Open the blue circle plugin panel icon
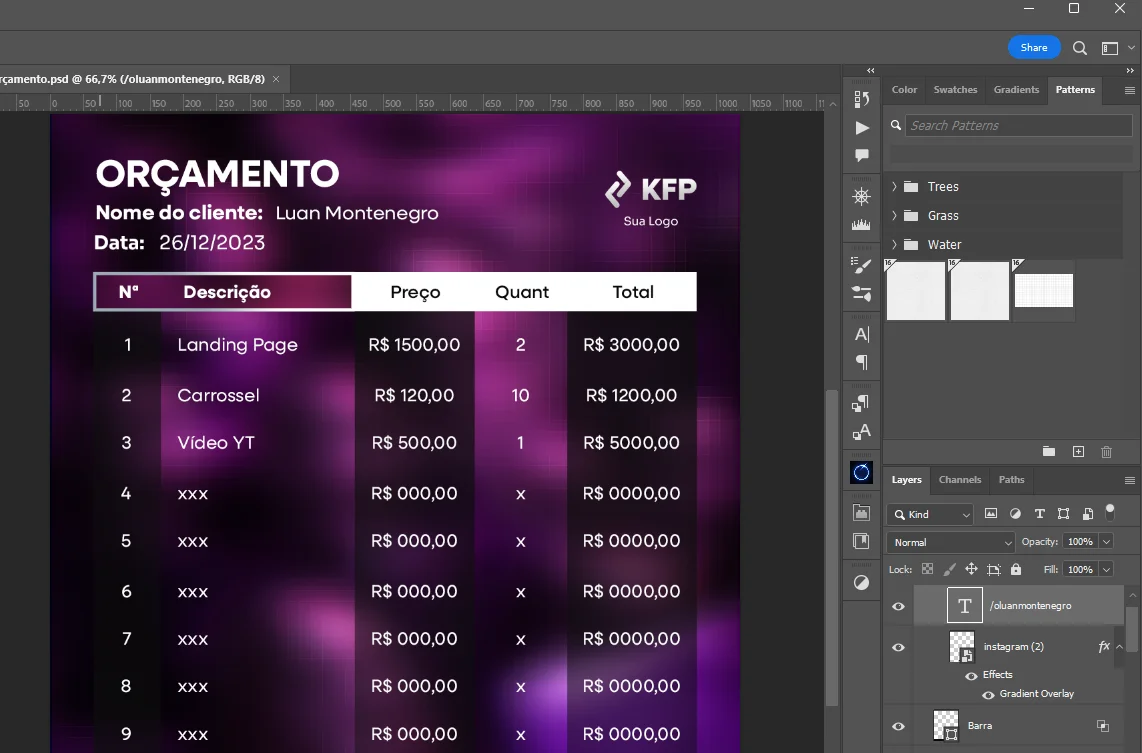Viewport: 1142px width, 753px height. (x=862, y=473)
